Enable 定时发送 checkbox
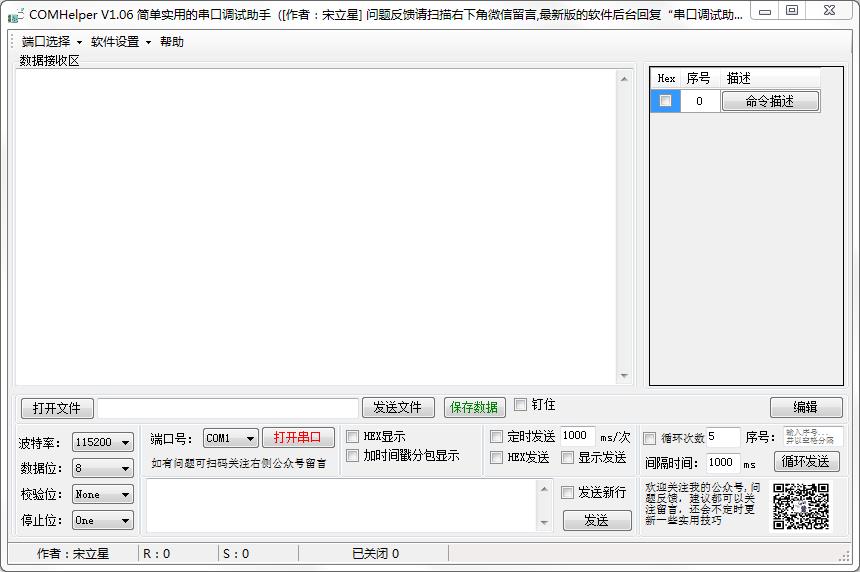860x572 pixels. tap(496, 437)
